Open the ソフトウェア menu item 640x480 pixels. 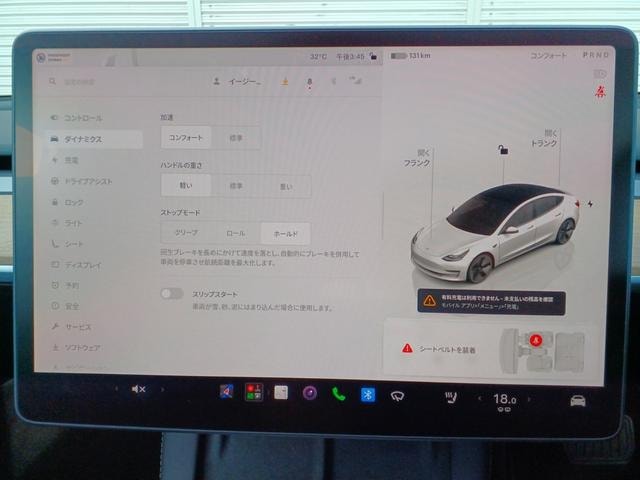coord(77,348)
